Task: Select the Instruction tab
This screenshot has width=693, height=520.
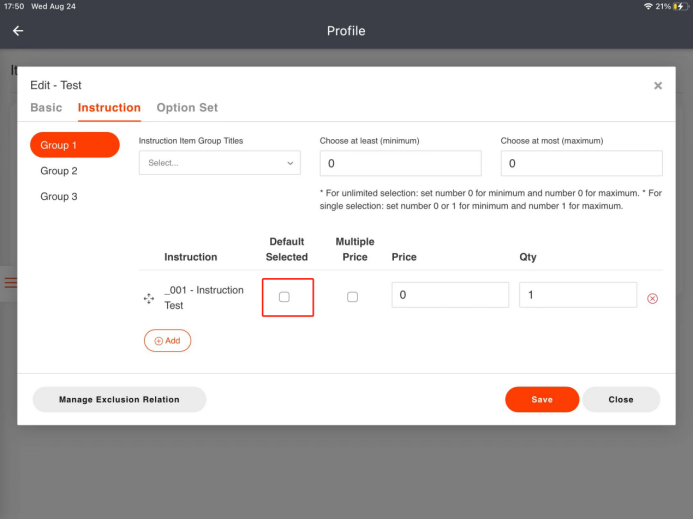Action: (x=109, y=108)
